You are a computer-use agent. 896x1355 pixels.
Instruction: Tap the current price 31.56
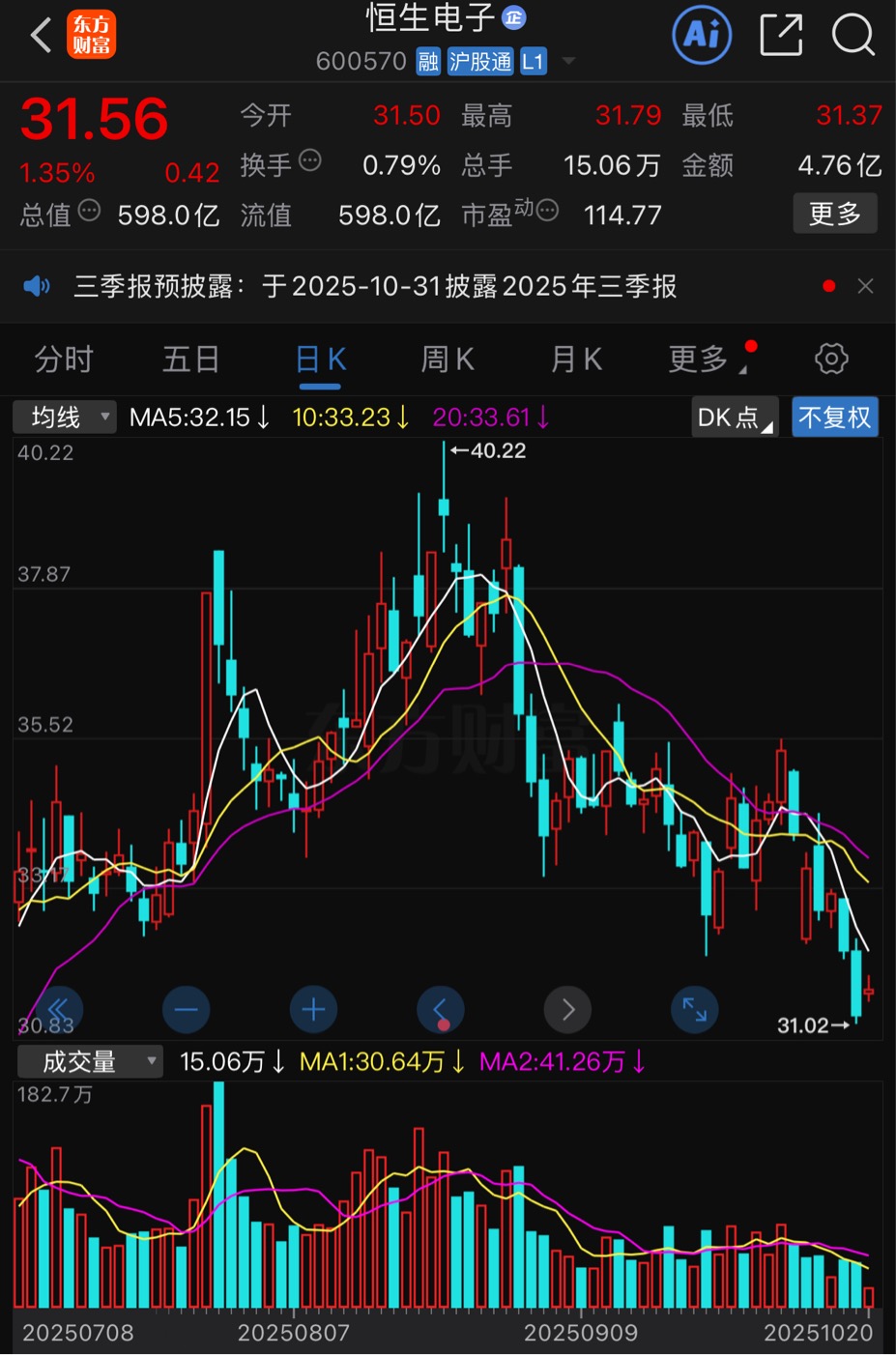[94, 119]
